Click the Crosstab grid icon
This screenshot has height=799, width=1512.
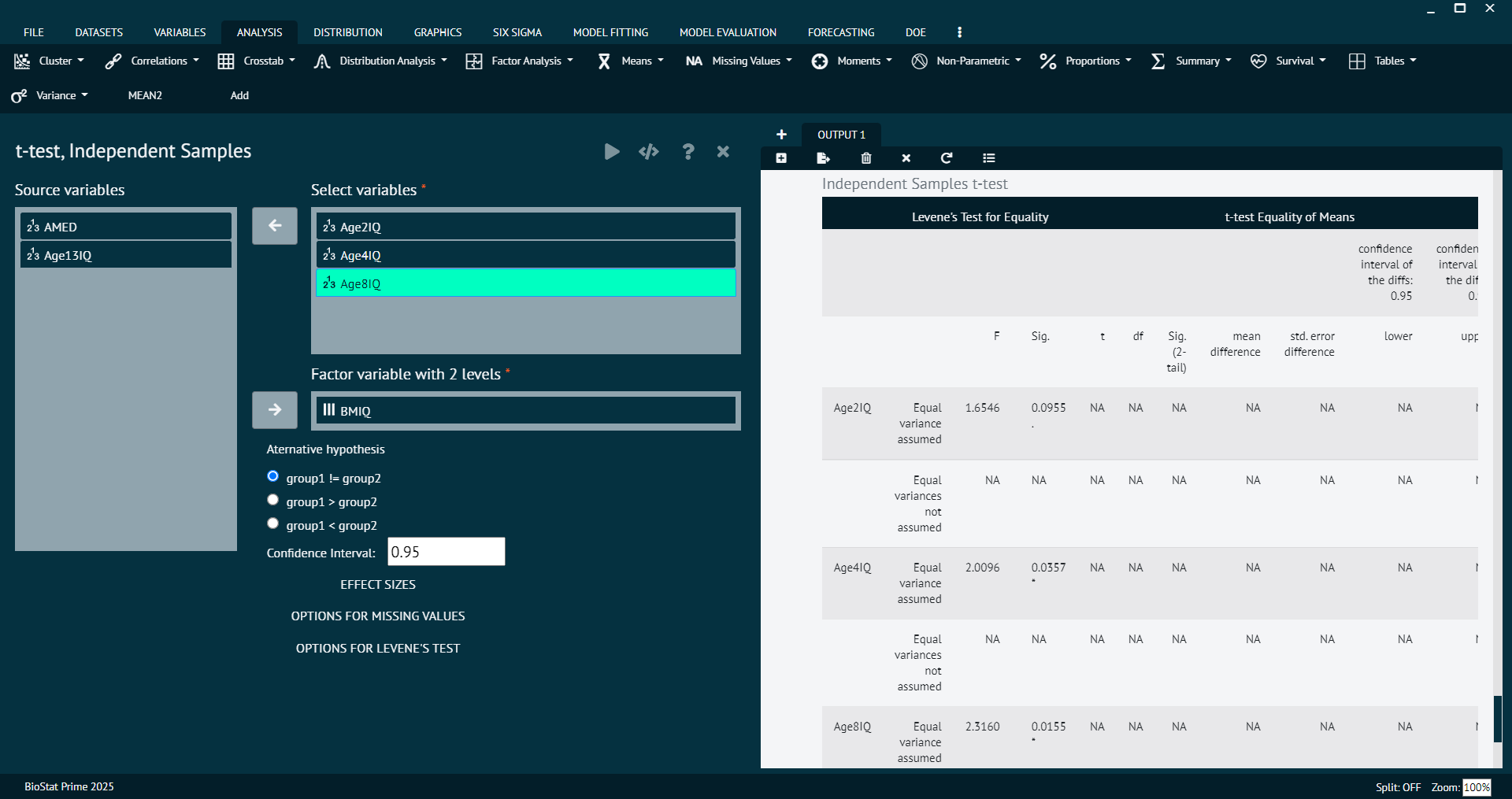tap(226, 61)
